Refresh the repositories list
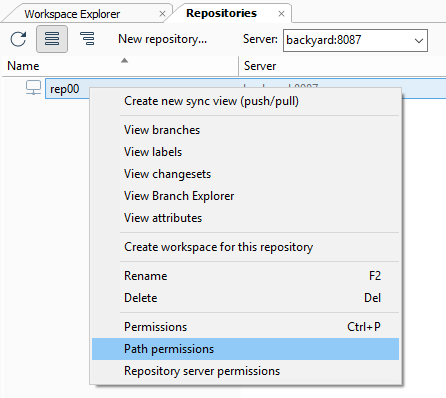 coord(18,39)
